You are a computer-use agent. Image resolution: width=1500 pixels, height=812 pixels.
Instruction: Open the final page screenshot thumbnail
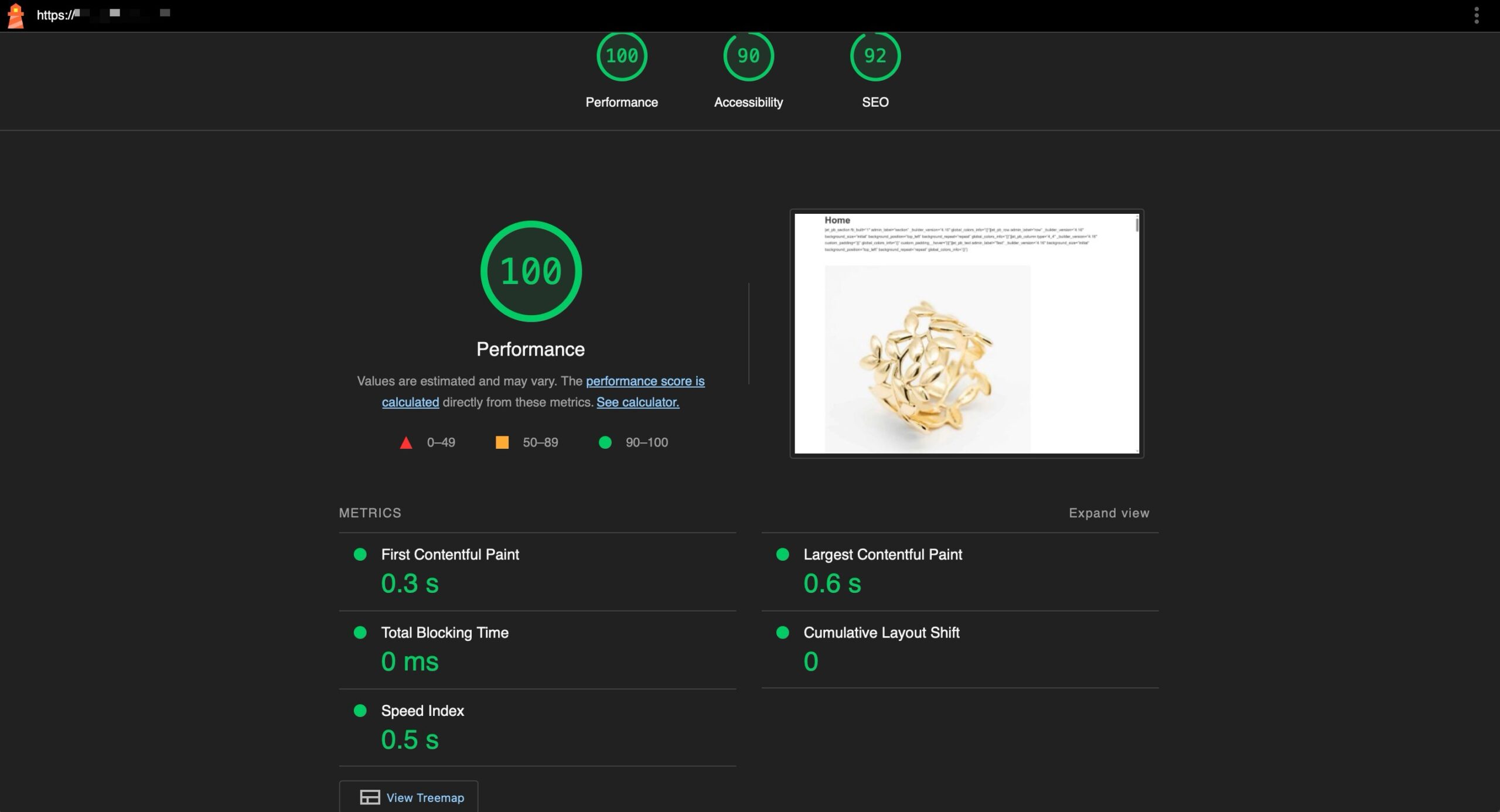tap(966, 333)
